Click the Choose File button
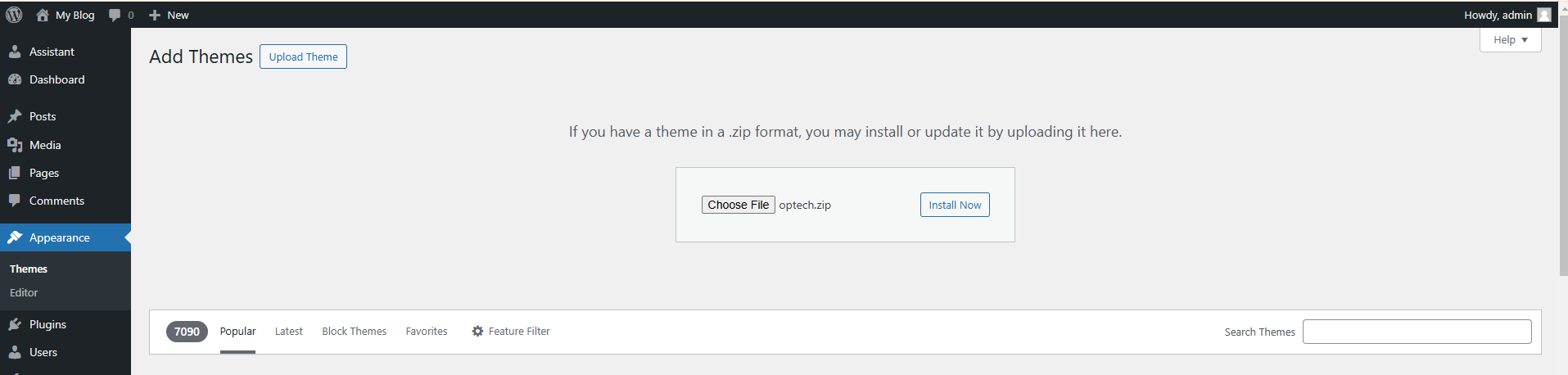The width and height of the screenshot is (1568, 375). [738, 205]
